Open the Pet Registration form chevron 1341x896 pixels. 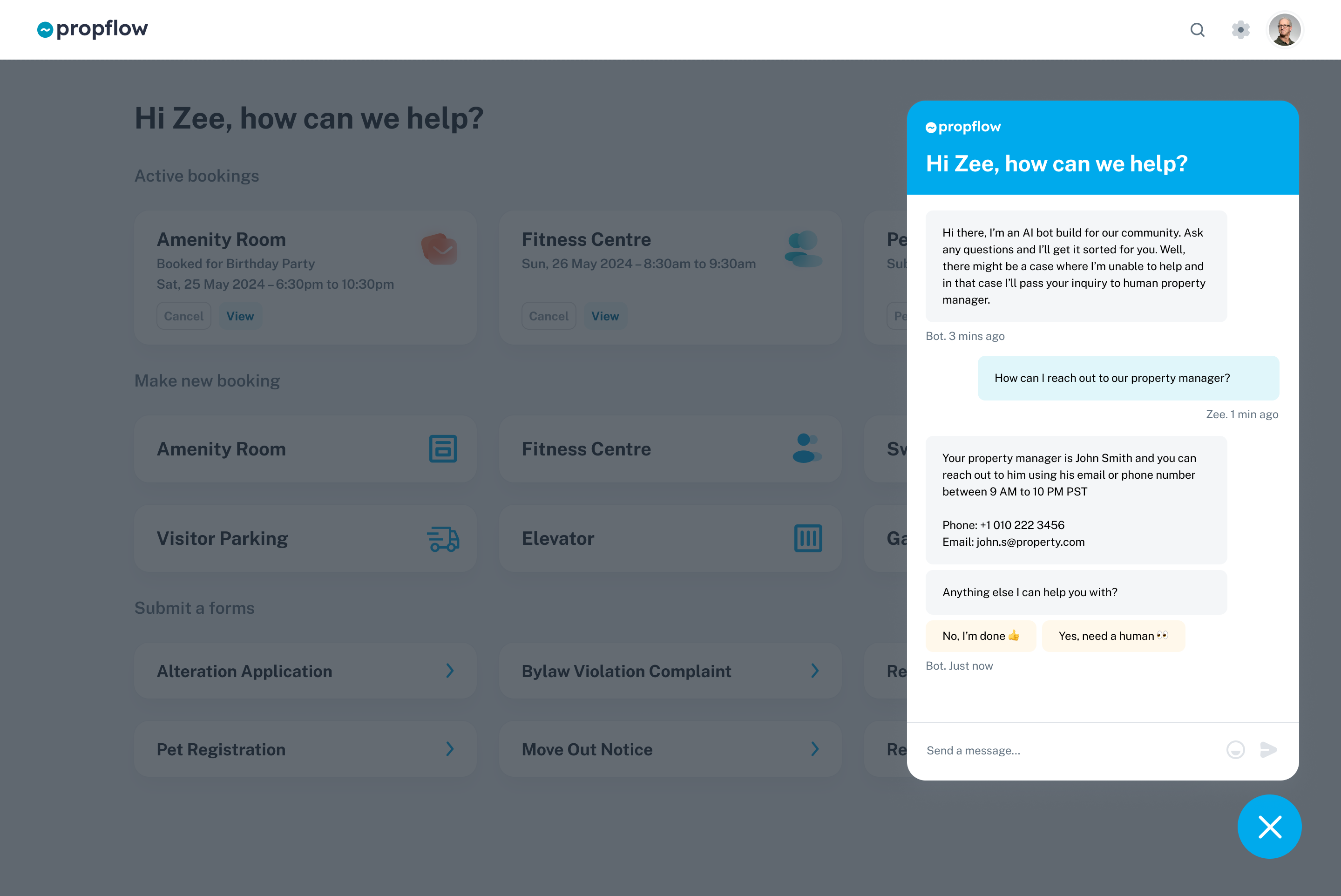450,749
